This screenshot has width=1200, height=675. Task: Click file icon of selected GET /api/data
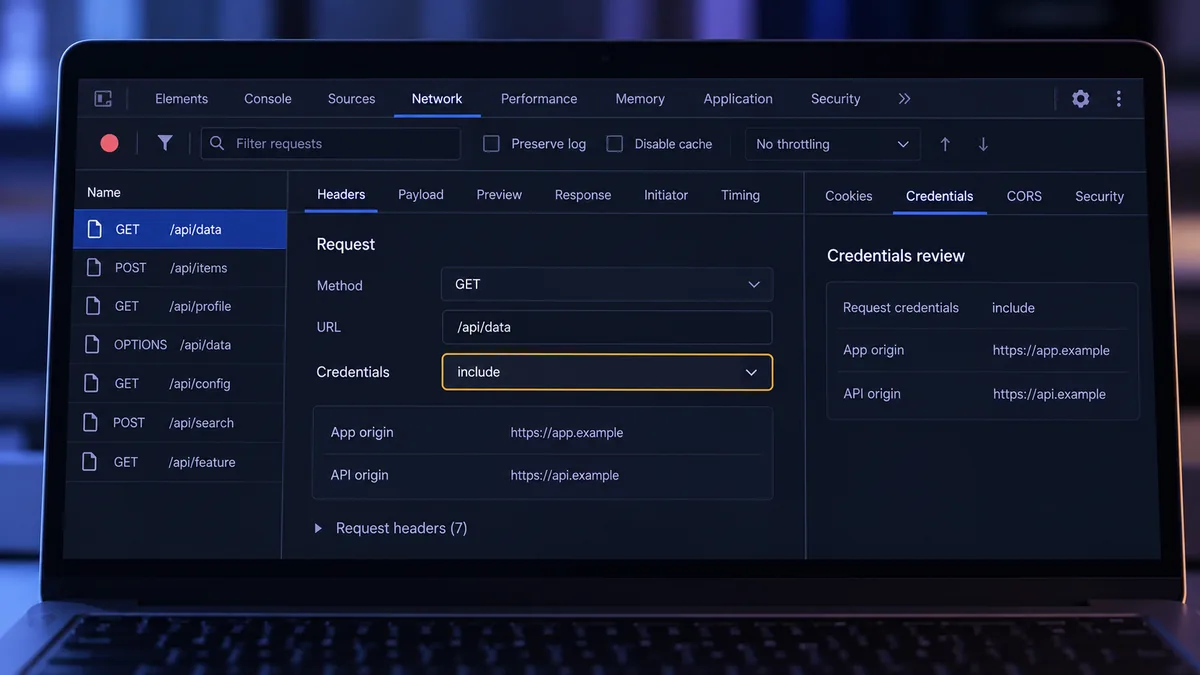coord(95,229)
